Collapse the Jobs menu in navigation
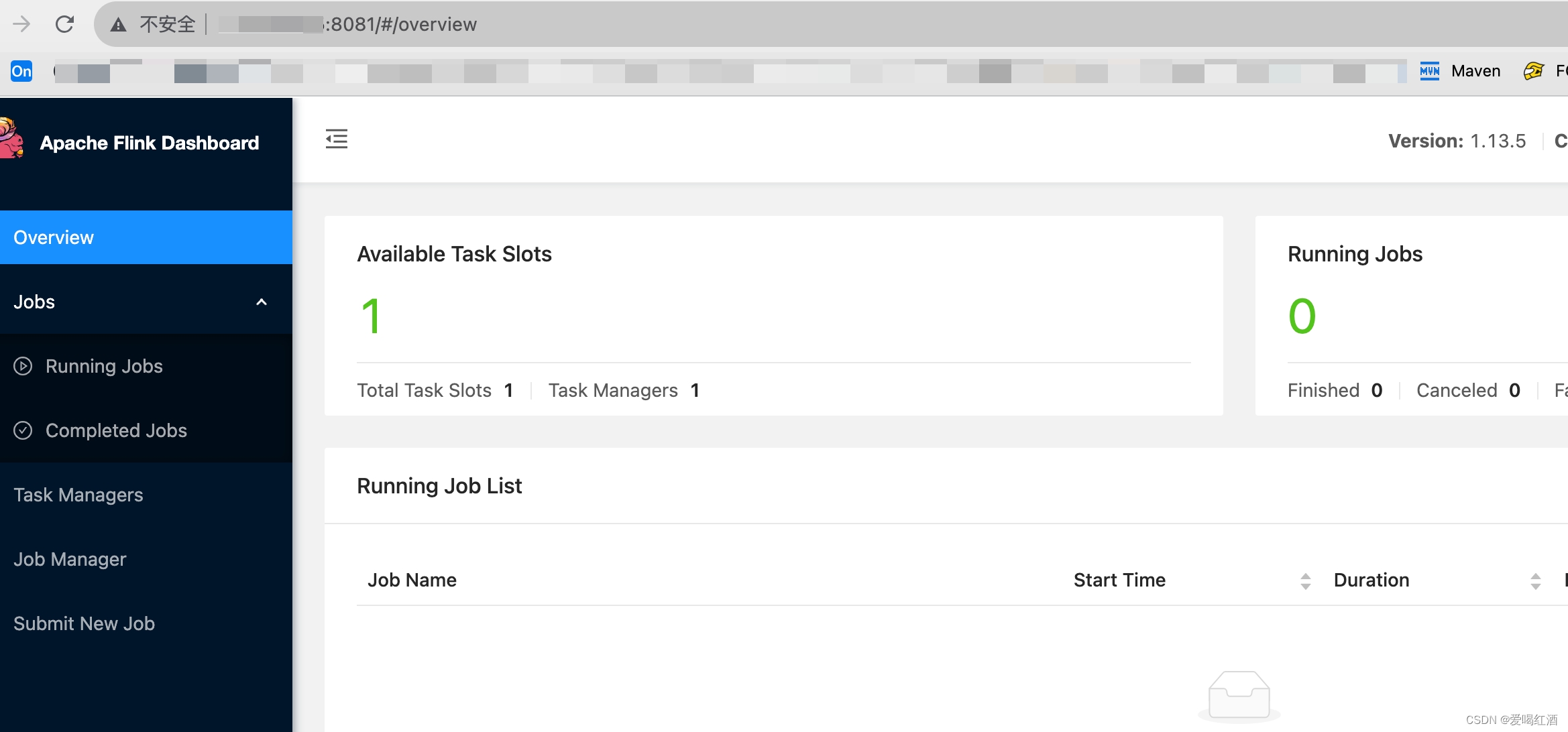 [261, 302]
